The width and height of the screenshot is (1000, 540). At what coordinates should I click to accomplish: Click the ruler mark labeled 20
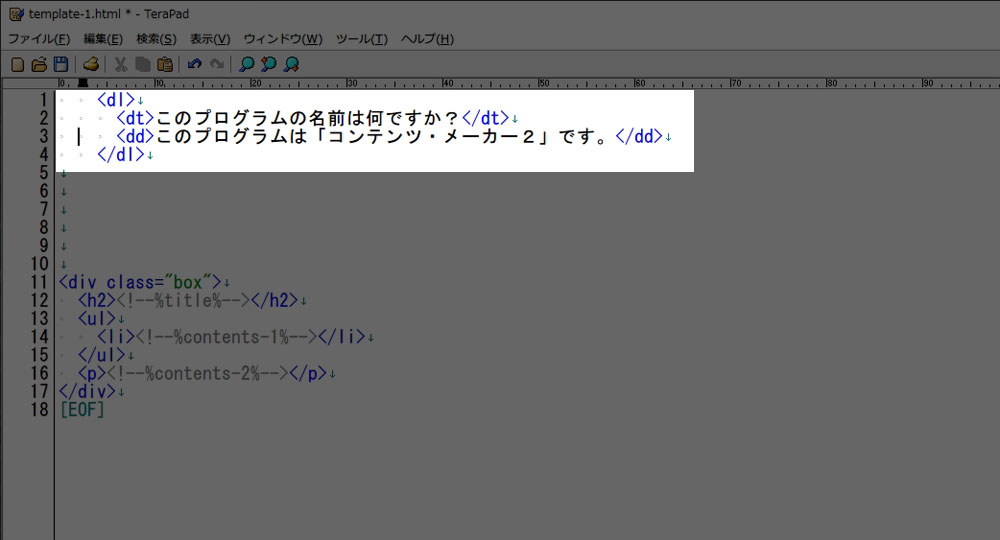[x=255, y=83]
